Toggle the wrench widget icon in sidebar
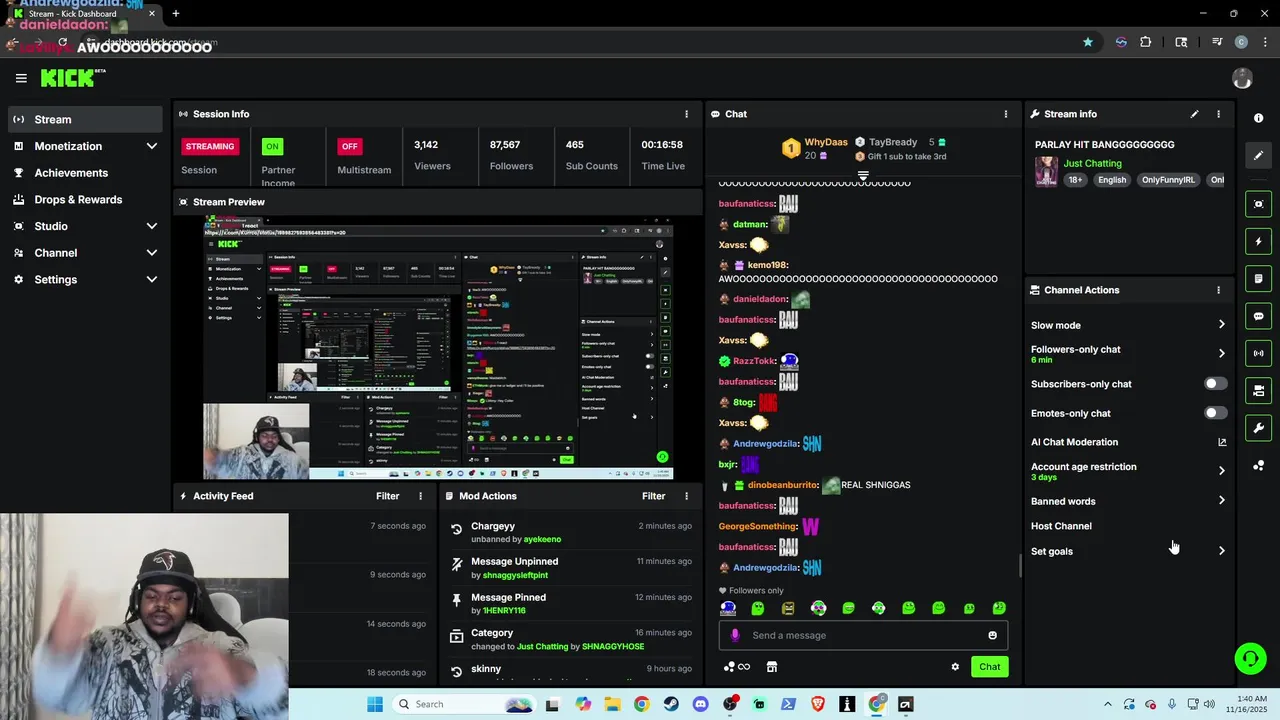 point(1258,428)
